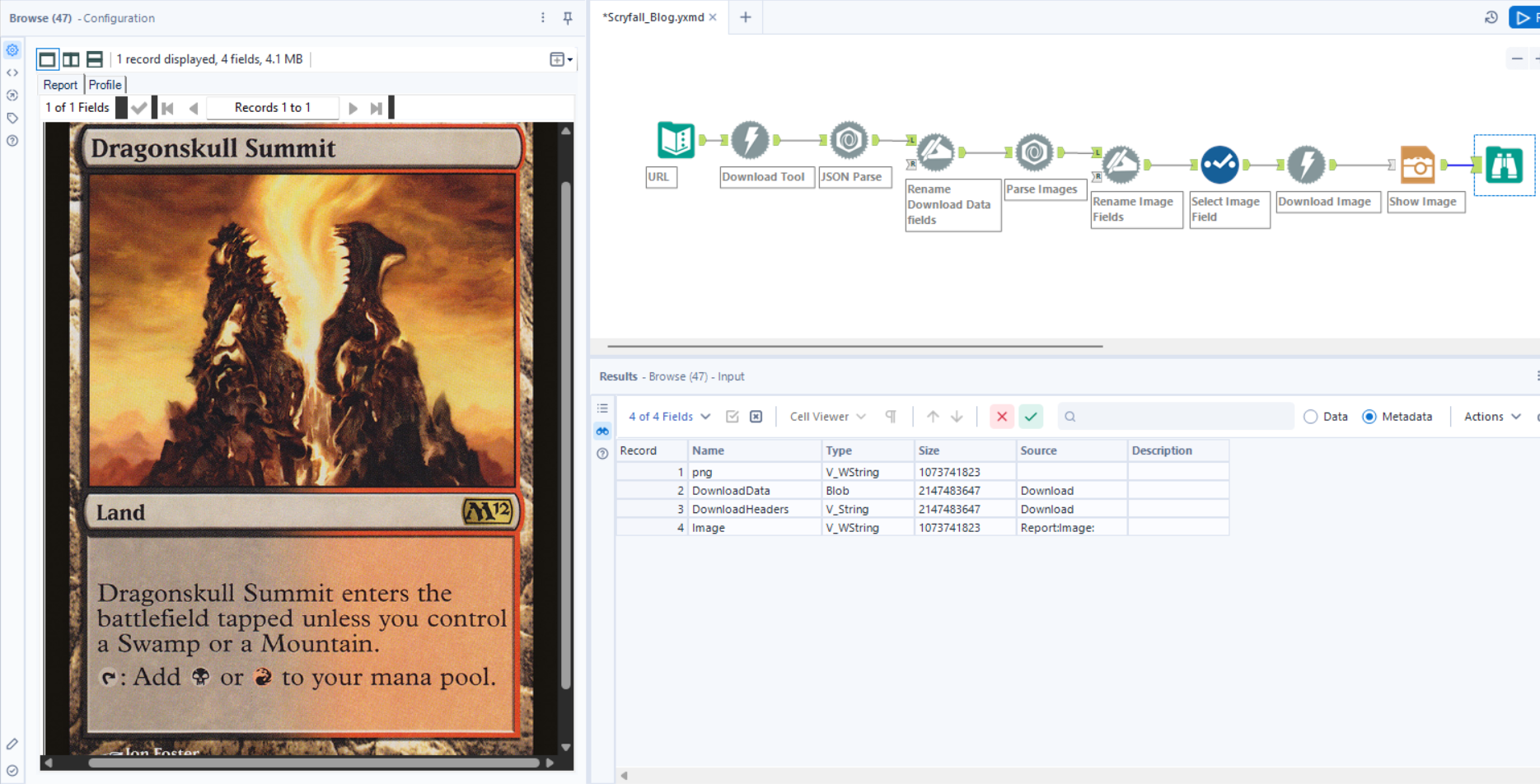Select the Data radio button
This screenshot has width=1540, height=784.
1311,417
